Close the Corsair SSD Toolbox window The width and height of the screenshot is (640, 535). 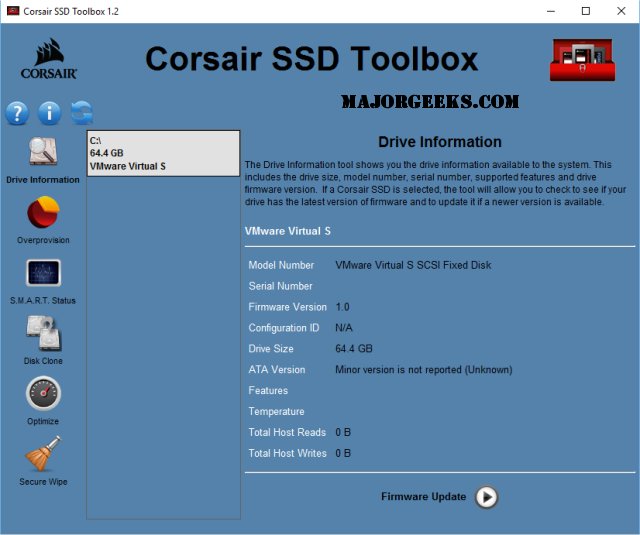coord(621,11)
